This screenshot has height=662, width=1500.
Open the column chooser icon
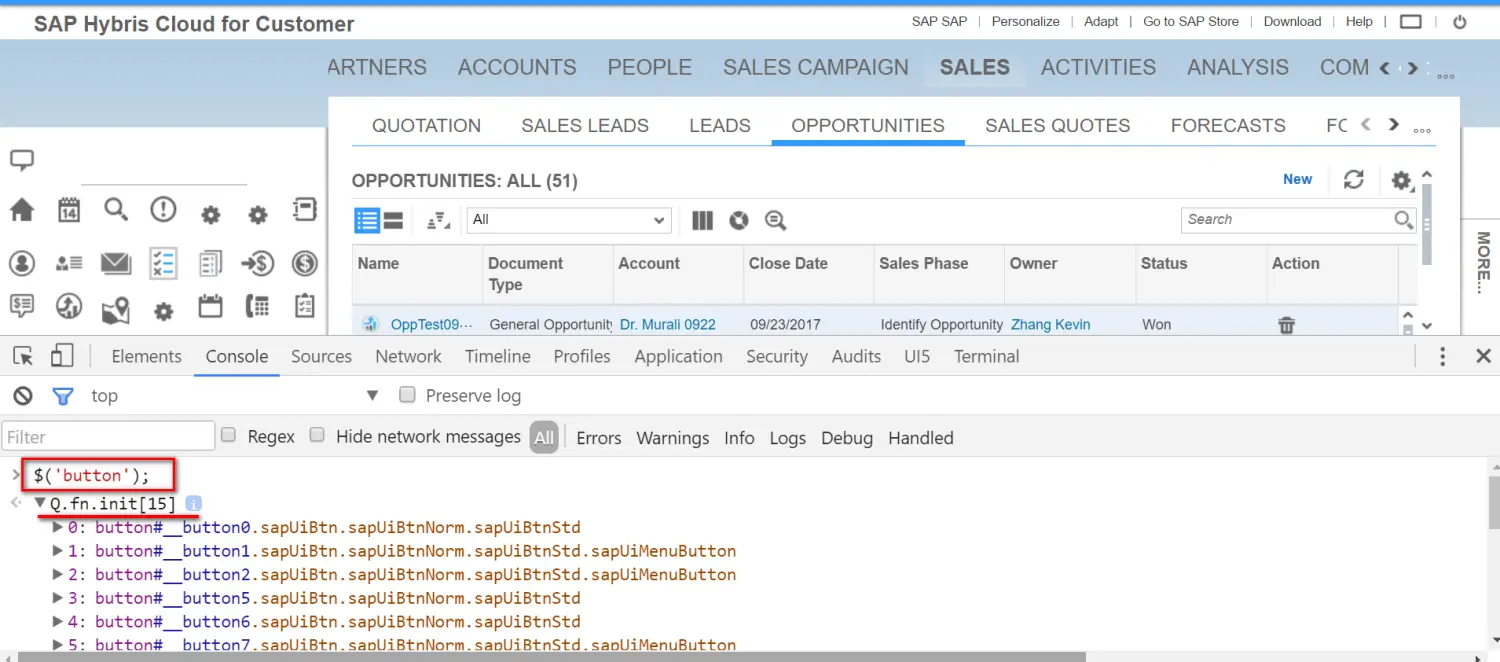(x=703, y=220)
